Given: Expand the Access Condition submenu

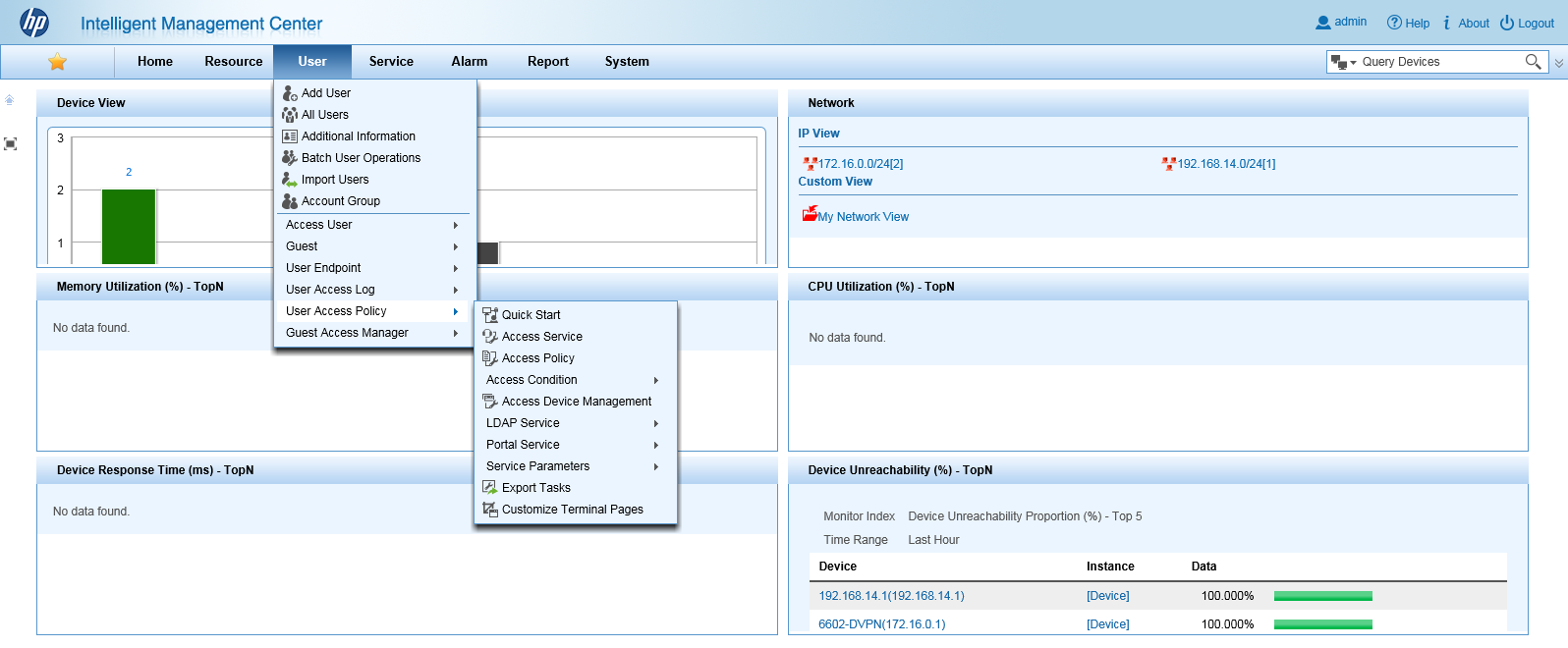Looking at the screenshot, I should click(x=656, y=380).
